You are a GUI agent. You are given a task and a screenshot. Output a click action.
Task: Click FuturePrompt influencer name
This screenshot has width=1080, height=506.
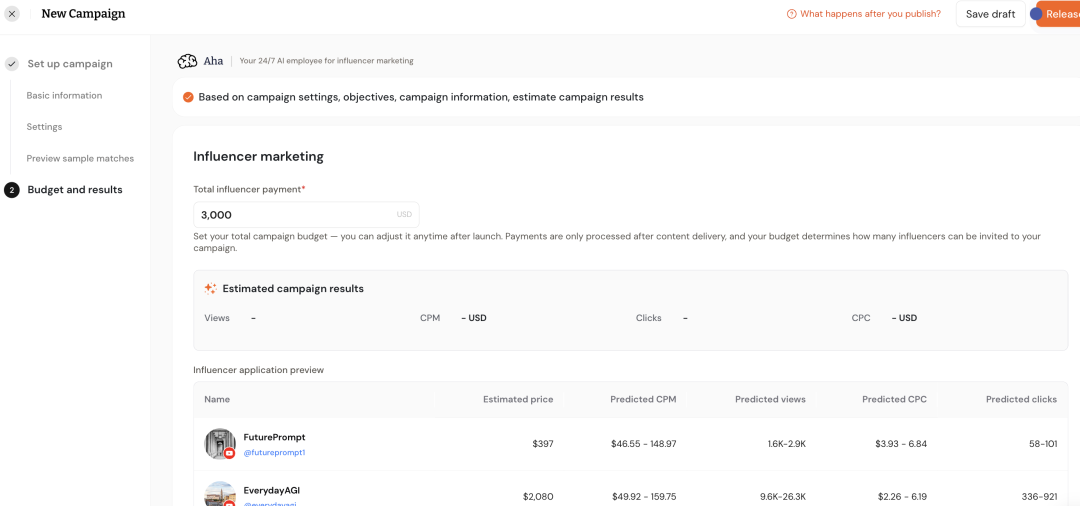tap(274, 437)
